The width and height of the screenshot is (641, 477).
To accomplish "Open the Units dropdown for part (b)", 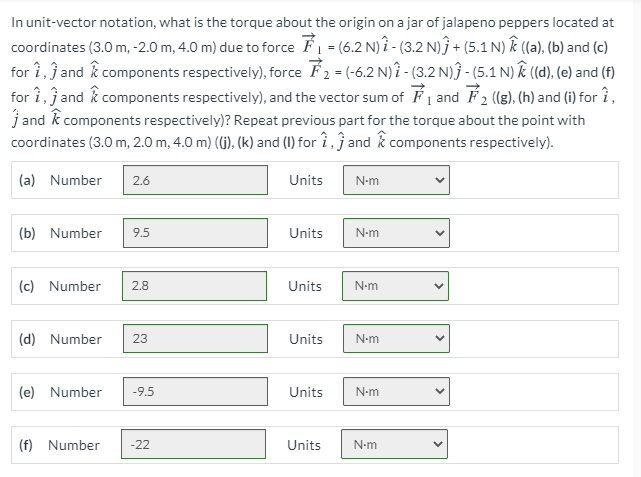I will (397, 233).
